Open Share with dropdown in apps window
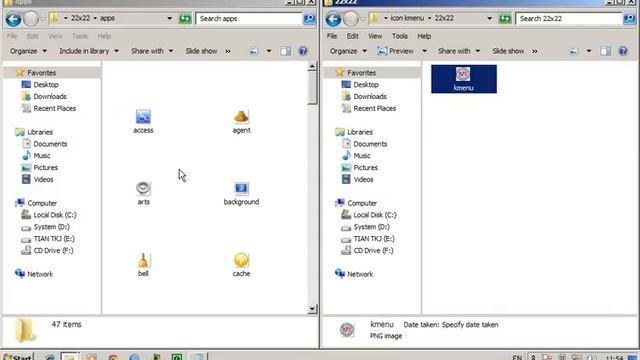This screenshot has width=640, height=360. (x=152, y=51)
